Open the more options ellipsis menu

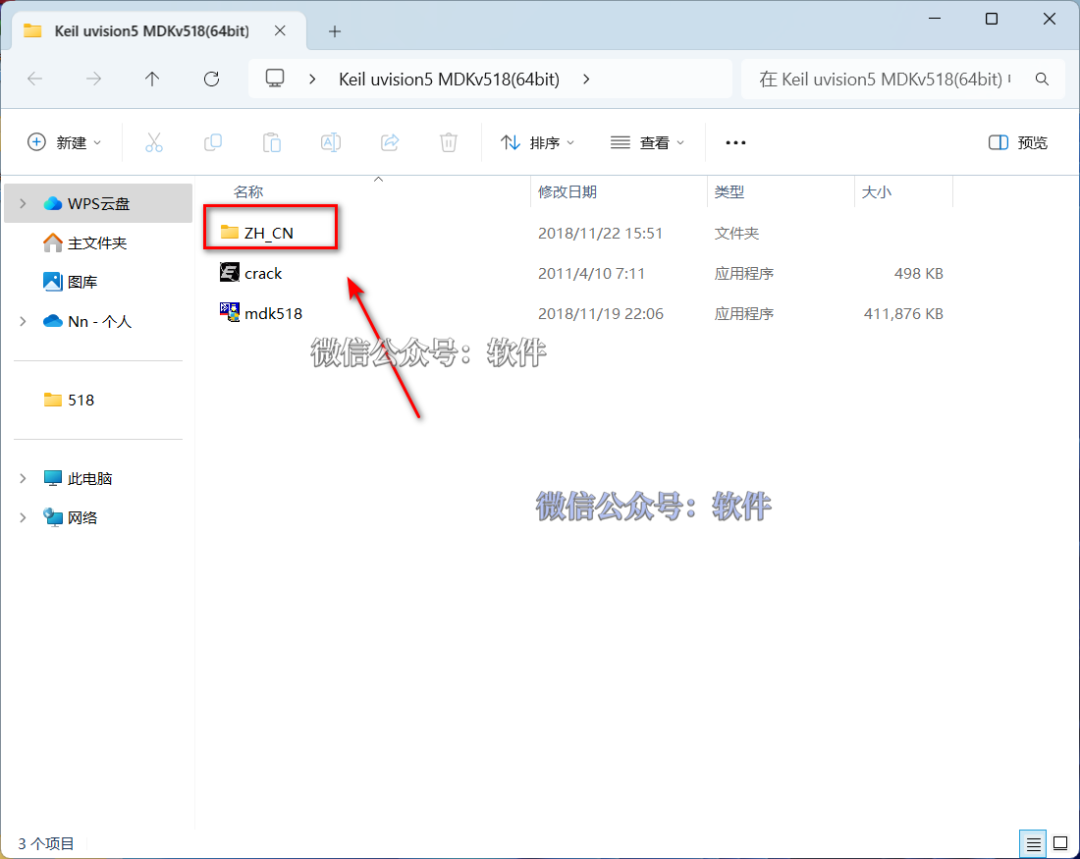[x=736, y=143]
